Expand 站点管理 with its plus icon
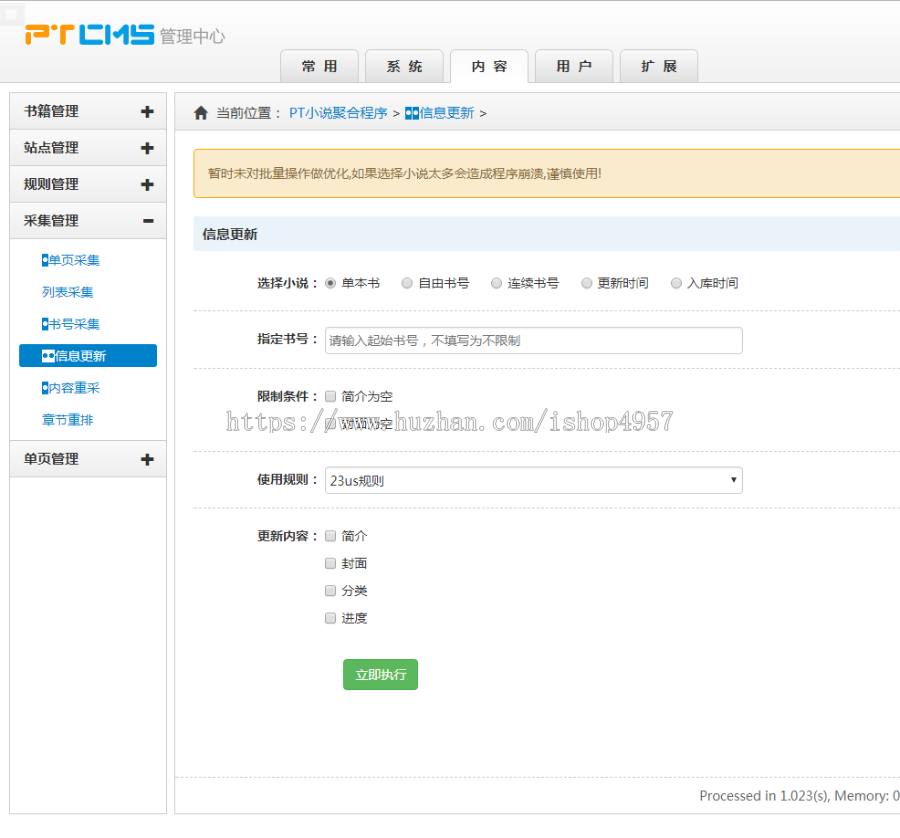This screenshot has height=838, width=900. coord(148,148)
